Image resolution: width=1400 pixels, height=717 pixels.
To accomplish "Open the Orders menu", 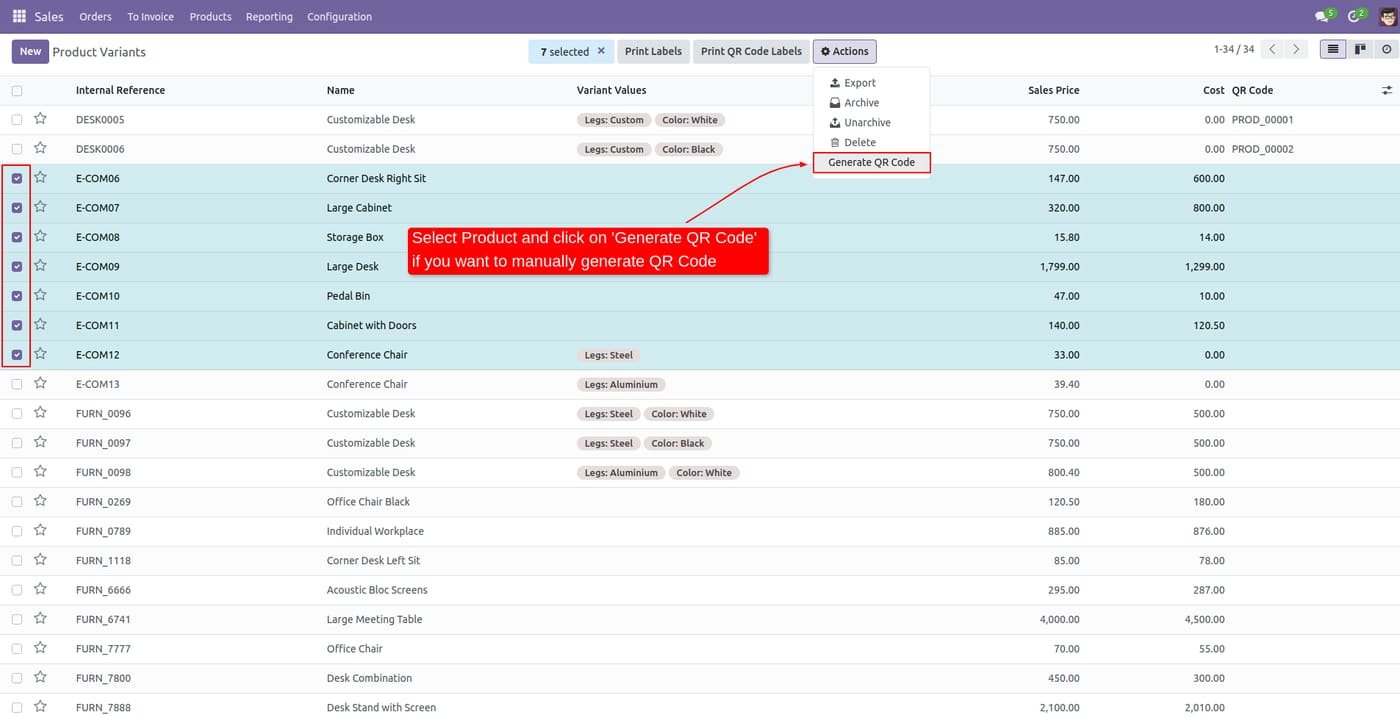I will click(96, 17).
